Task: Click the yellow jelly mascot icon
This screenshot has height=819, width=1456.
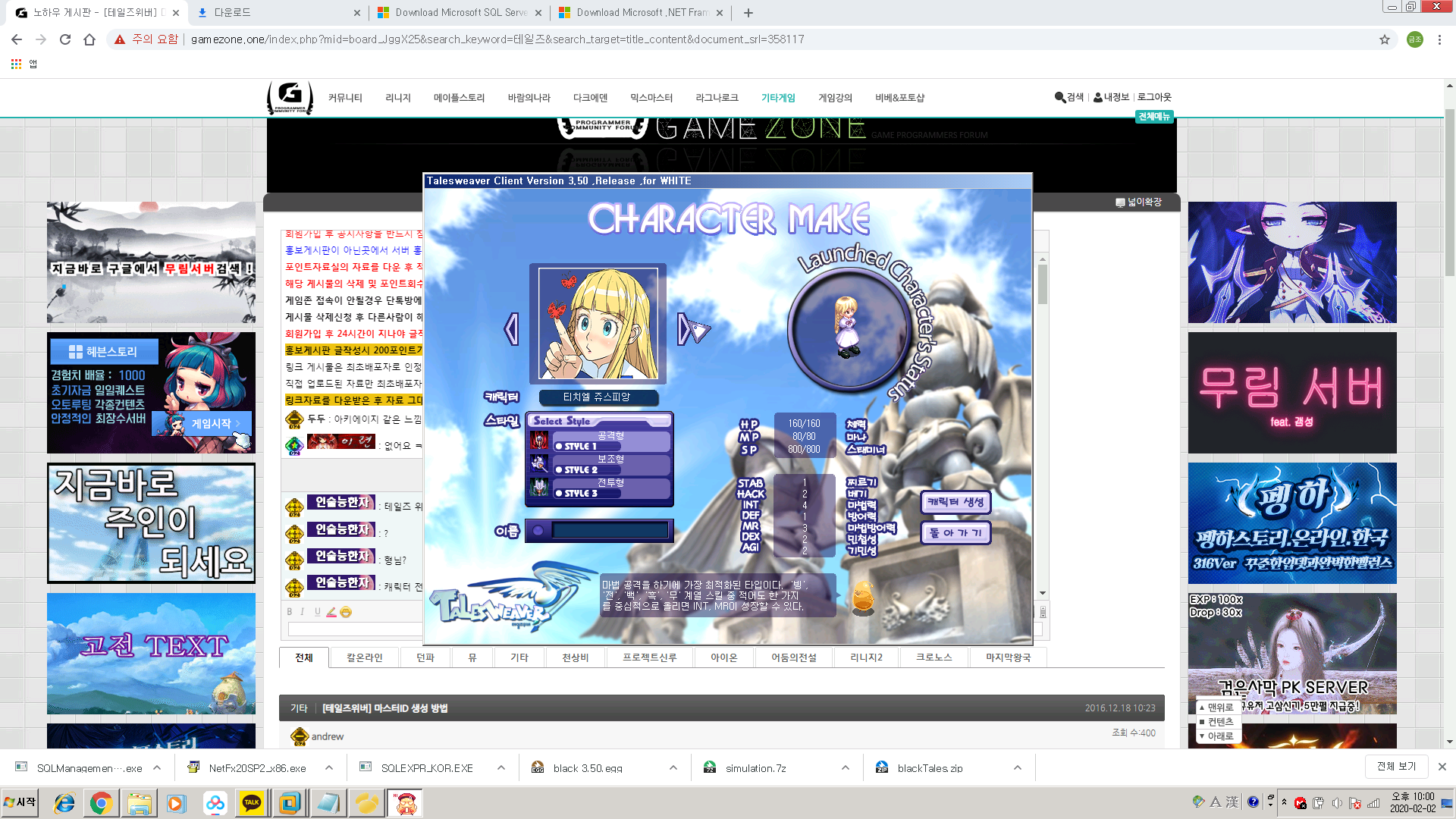Action: (863, 598)
